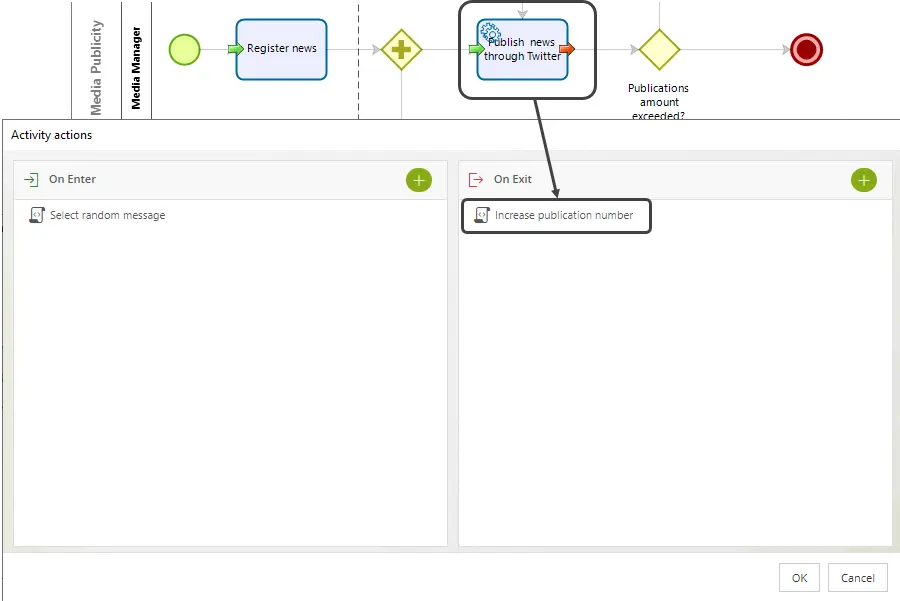Add a new On Exit action
Viewport: 900px width, 601px height.
coord(863,180)
